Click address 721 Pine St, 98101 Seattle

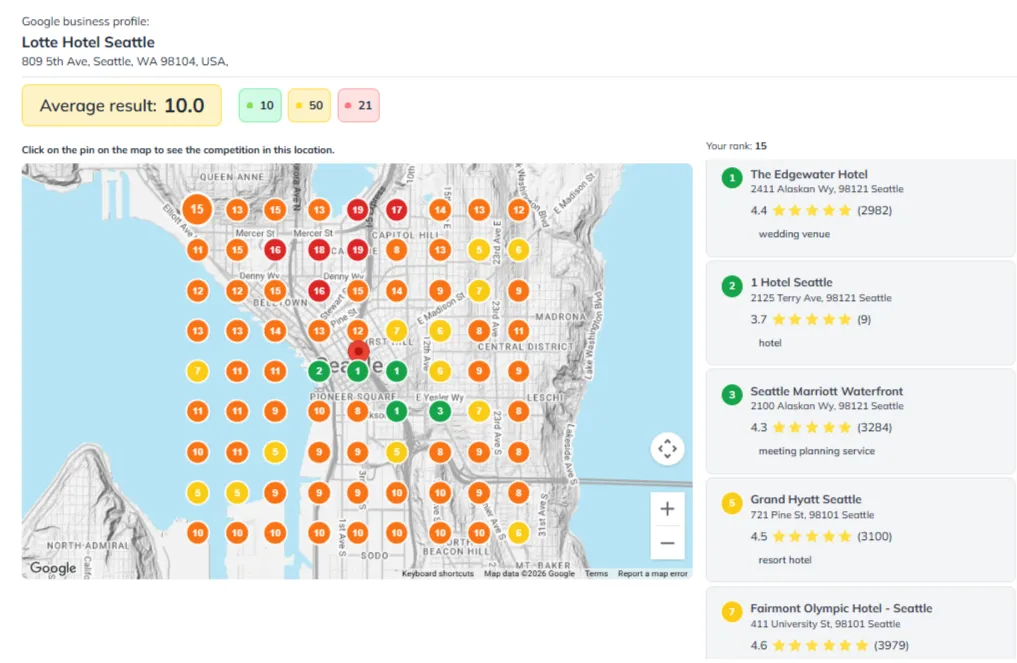[x=812, y=514]
